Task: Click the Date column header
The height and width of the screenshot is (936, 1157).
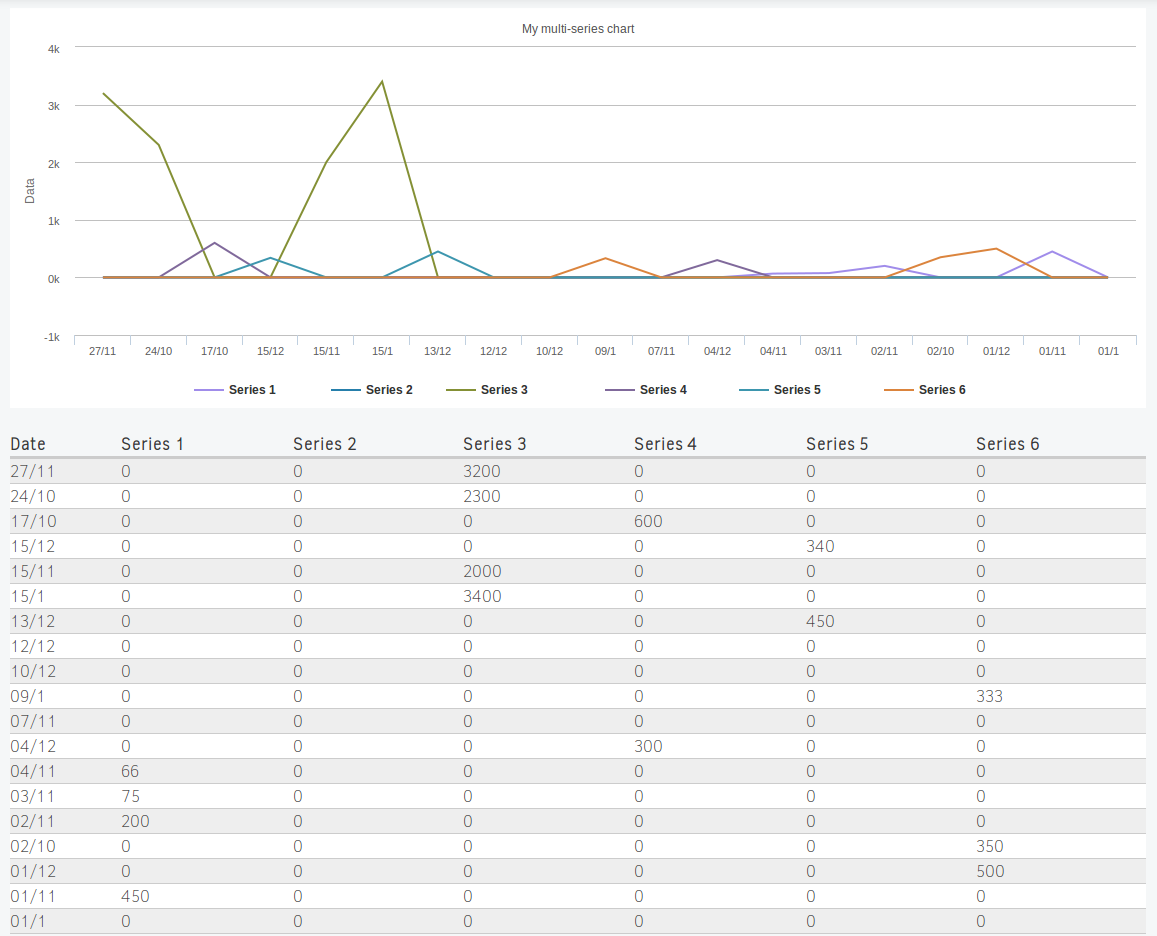Action: coord(28,444)
